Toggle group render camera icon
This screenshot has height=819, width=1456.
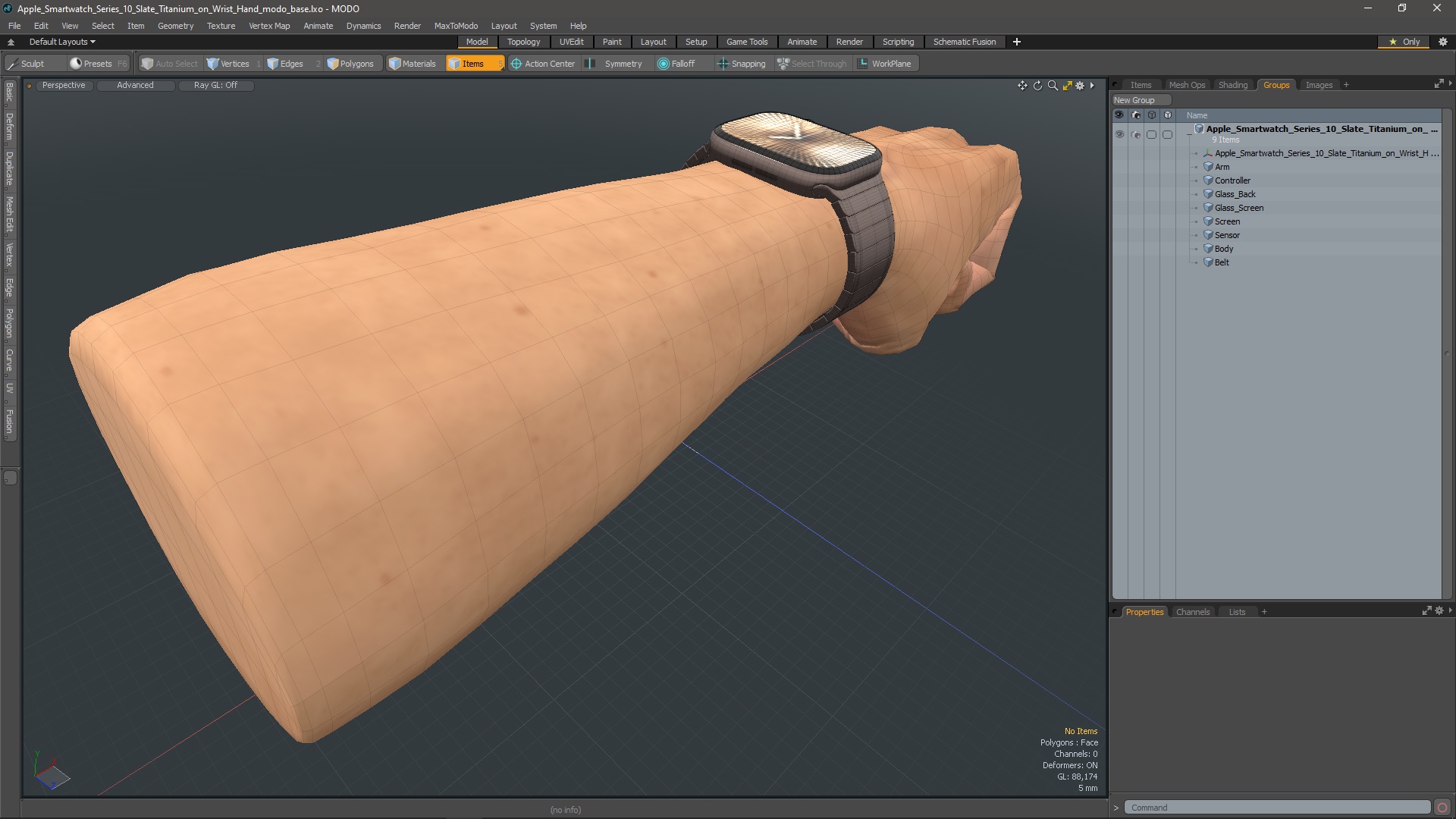point(1135,135)
